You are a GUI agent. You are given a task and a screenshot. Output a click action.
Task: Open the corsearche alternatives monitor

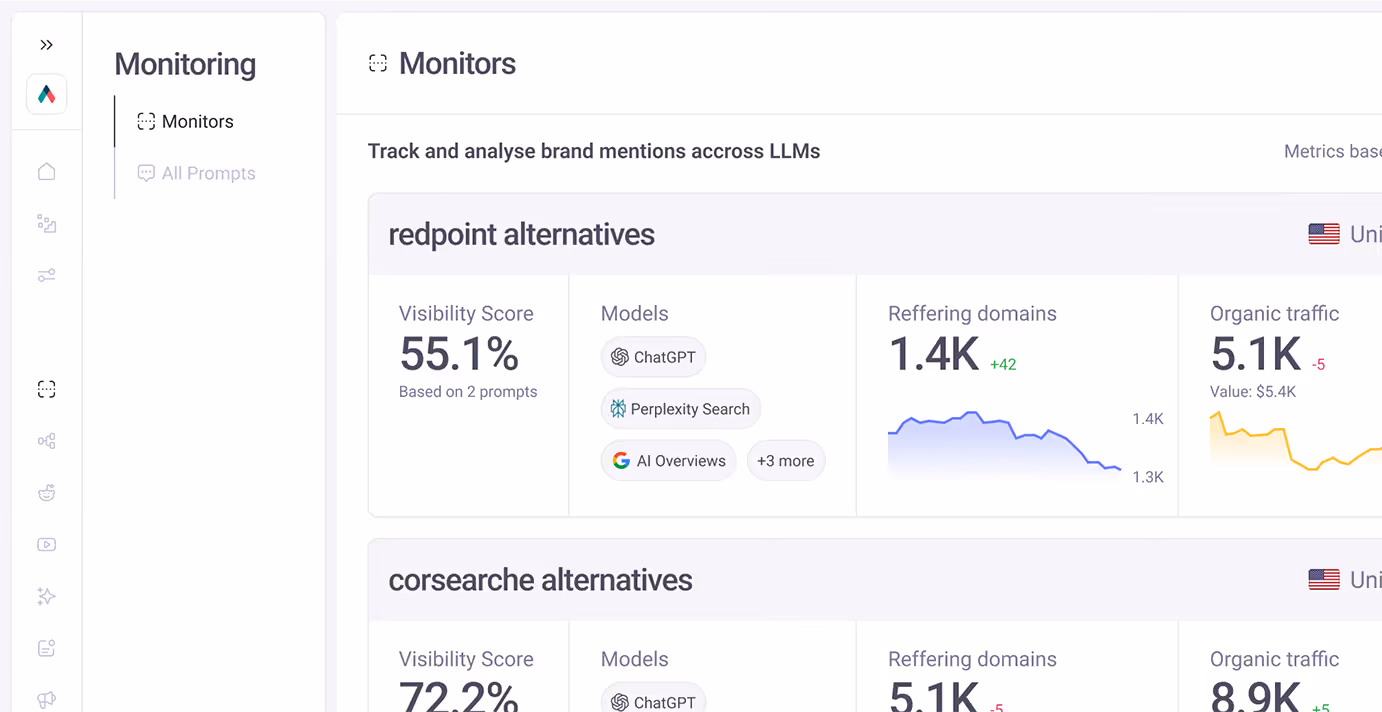tap(540, 581)
